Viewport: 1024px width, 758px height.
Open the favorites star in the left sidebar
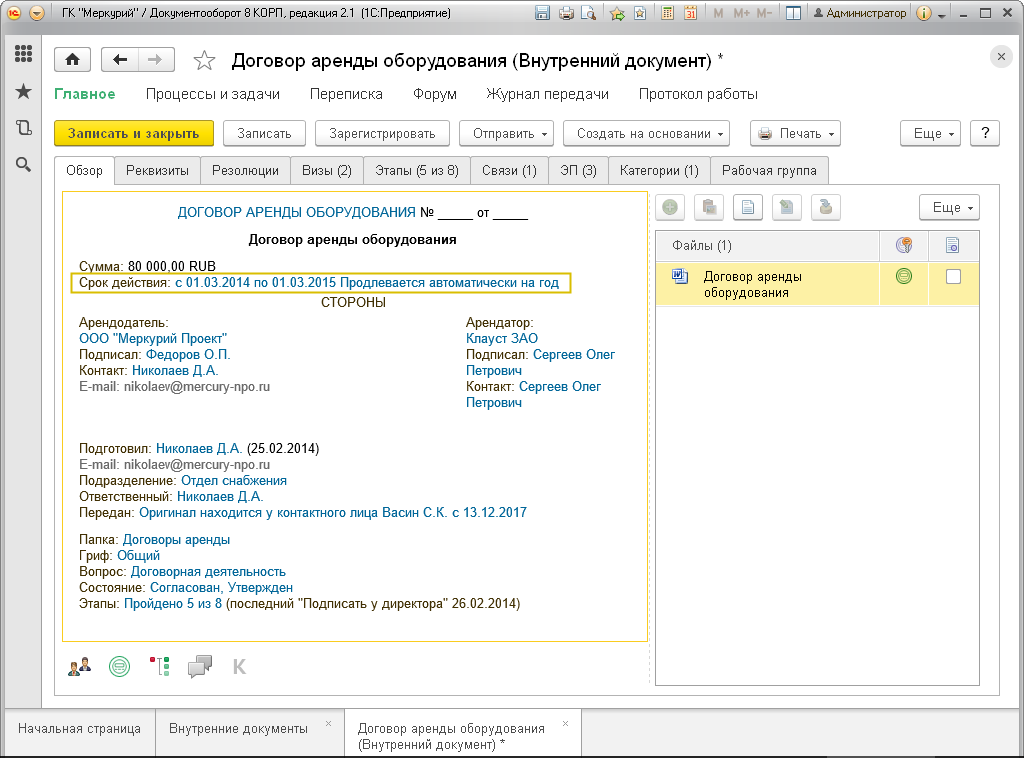click(24, 91)
